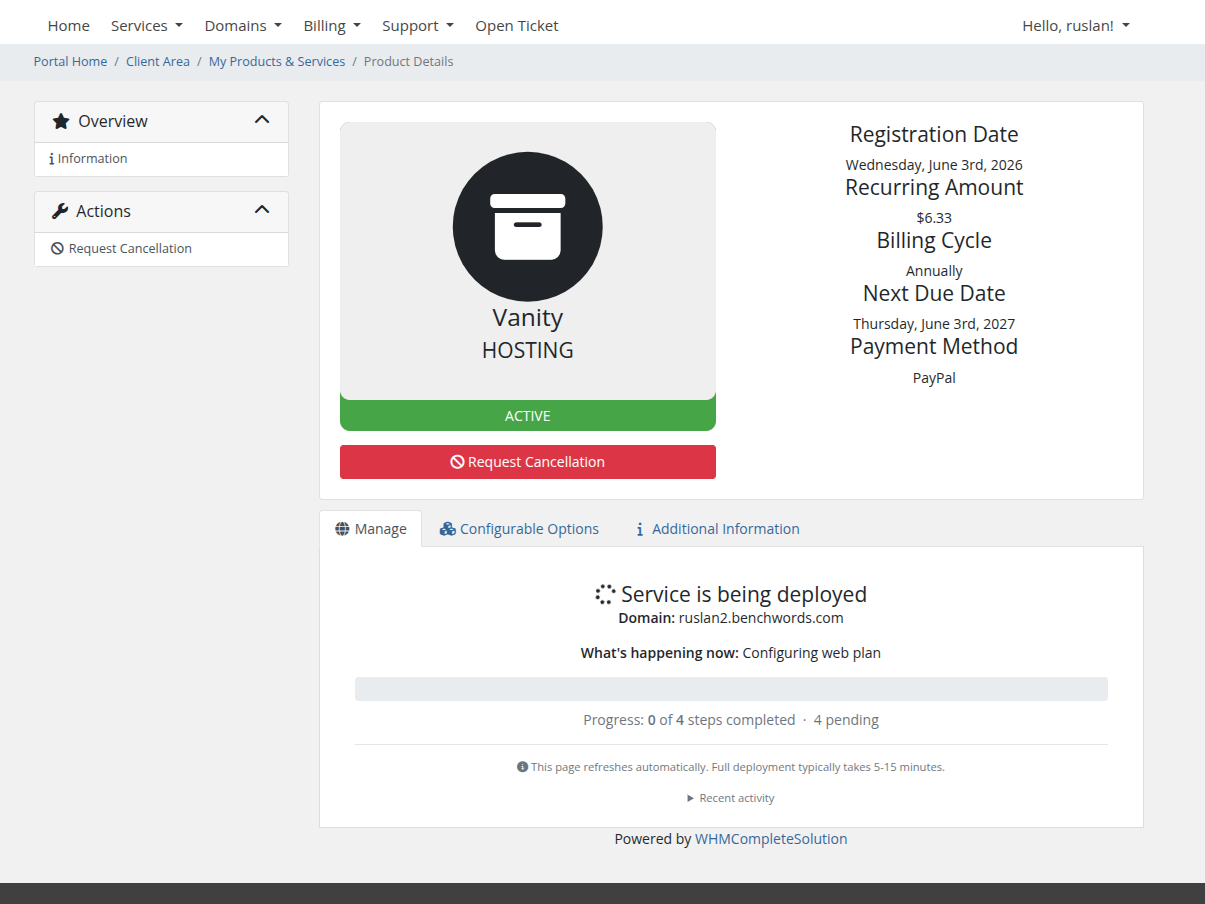Click the PayPal payment method value
Image resolution: width=1205 pixels, height=904 pixels.
(934, 378)
